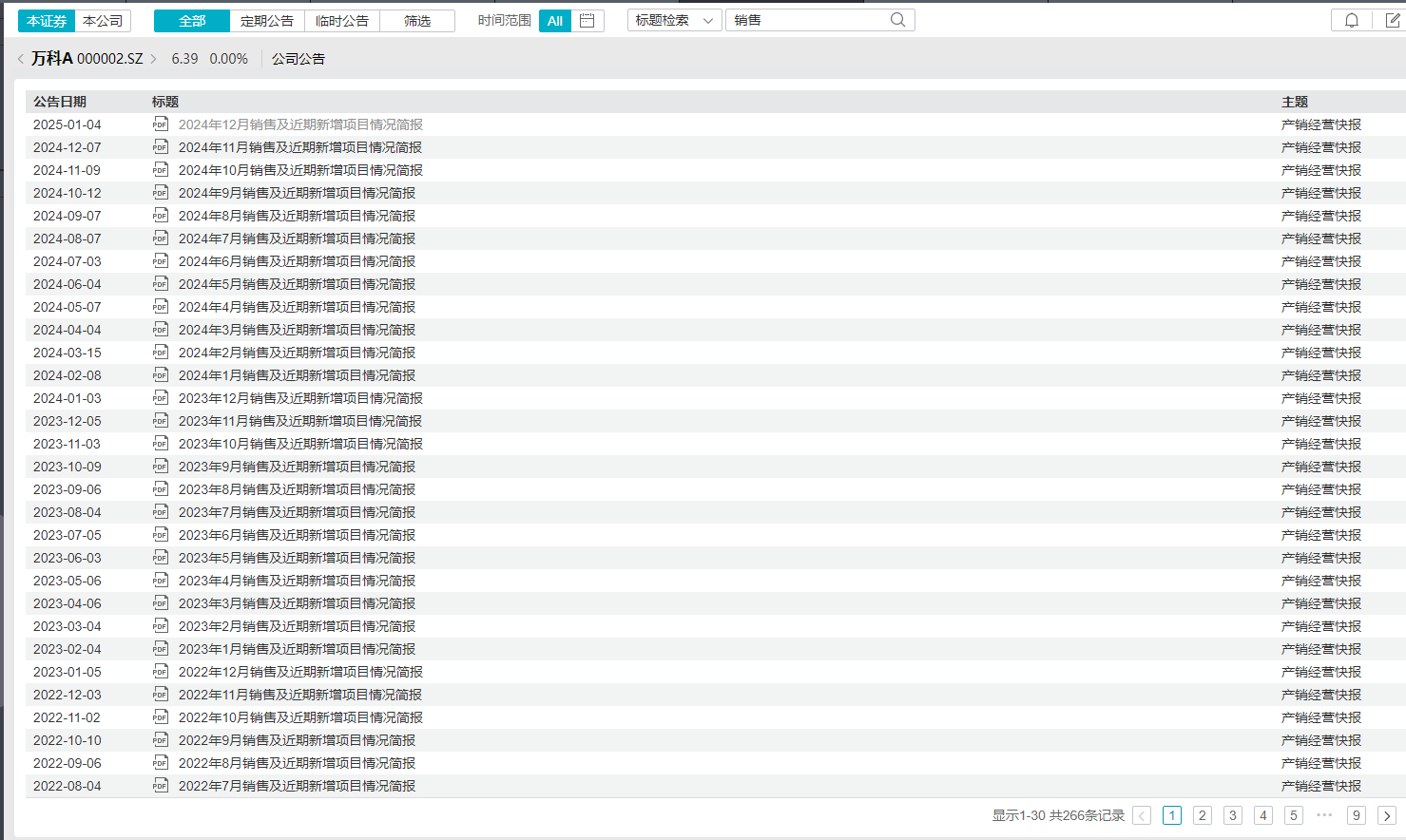This screenshot has height=840, width=1406.
Task: Click previous page arrow in pagination
Action: [x=1142, y=815]
